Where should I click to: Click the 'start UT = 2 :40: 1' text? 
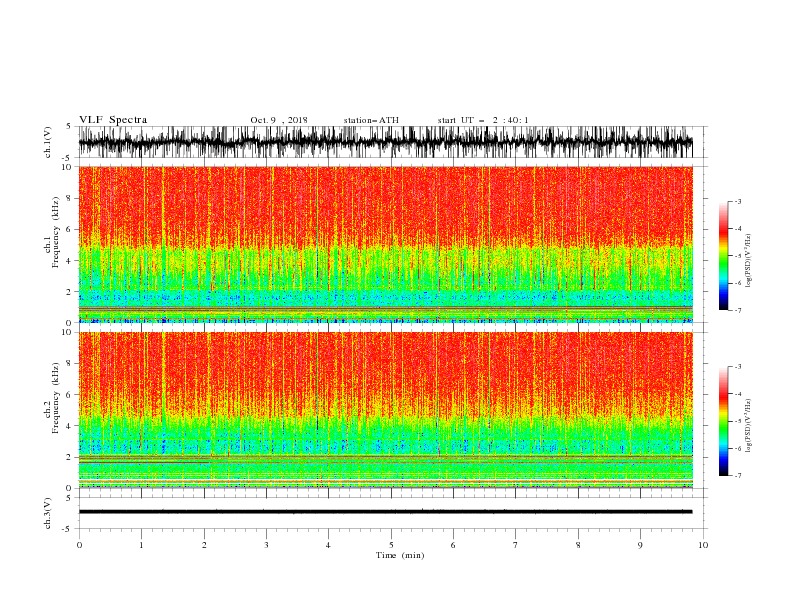click(483, 120)
